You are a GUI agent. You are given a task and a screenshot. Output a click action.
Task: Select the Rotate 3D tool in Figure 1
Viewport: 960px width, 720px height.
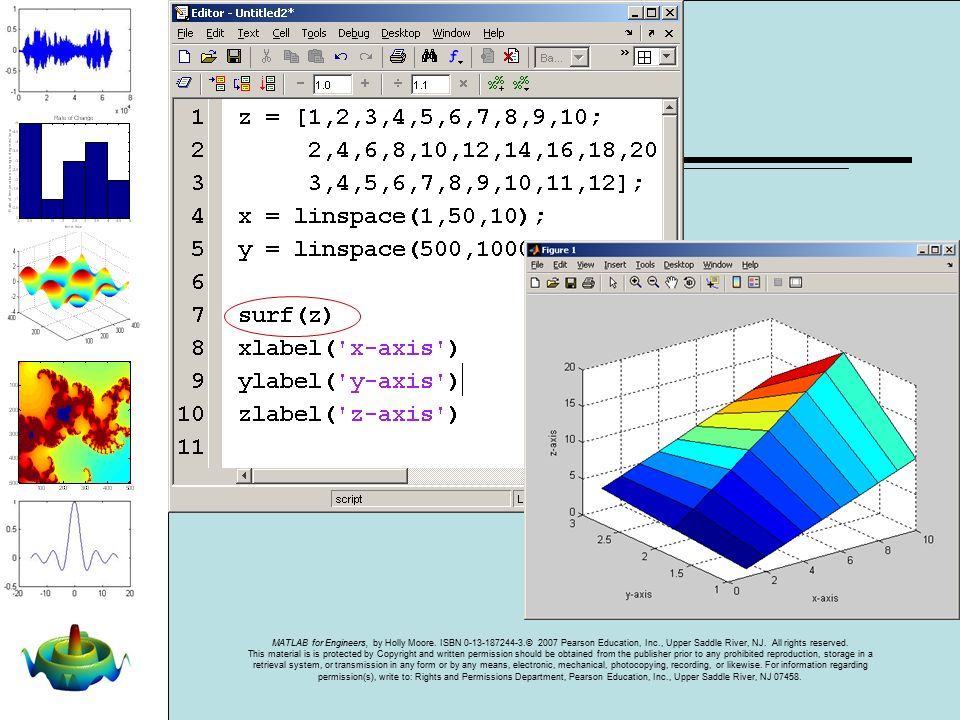point(689,282)
